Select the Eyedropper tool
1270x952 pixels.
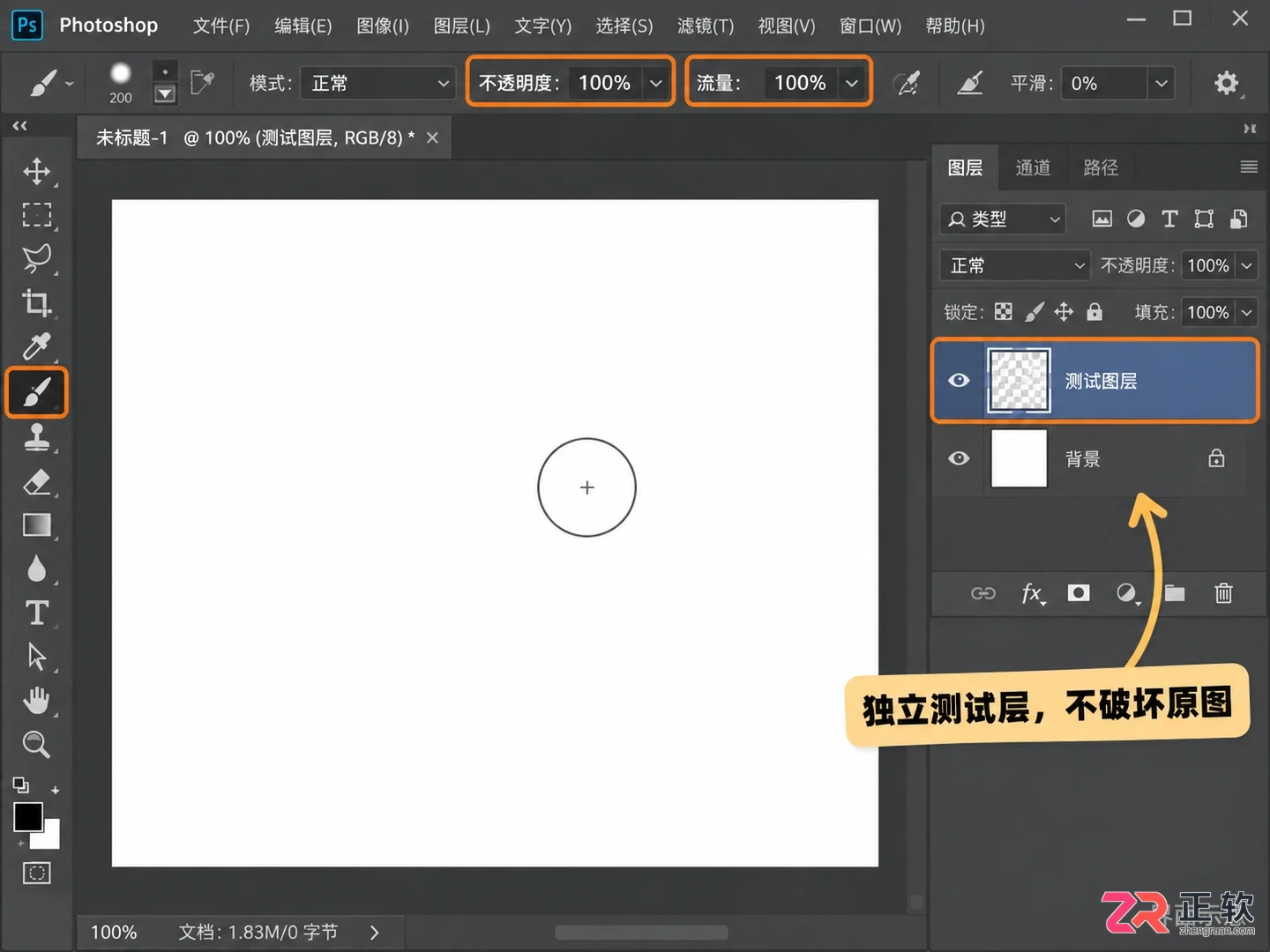pos(36,346)
